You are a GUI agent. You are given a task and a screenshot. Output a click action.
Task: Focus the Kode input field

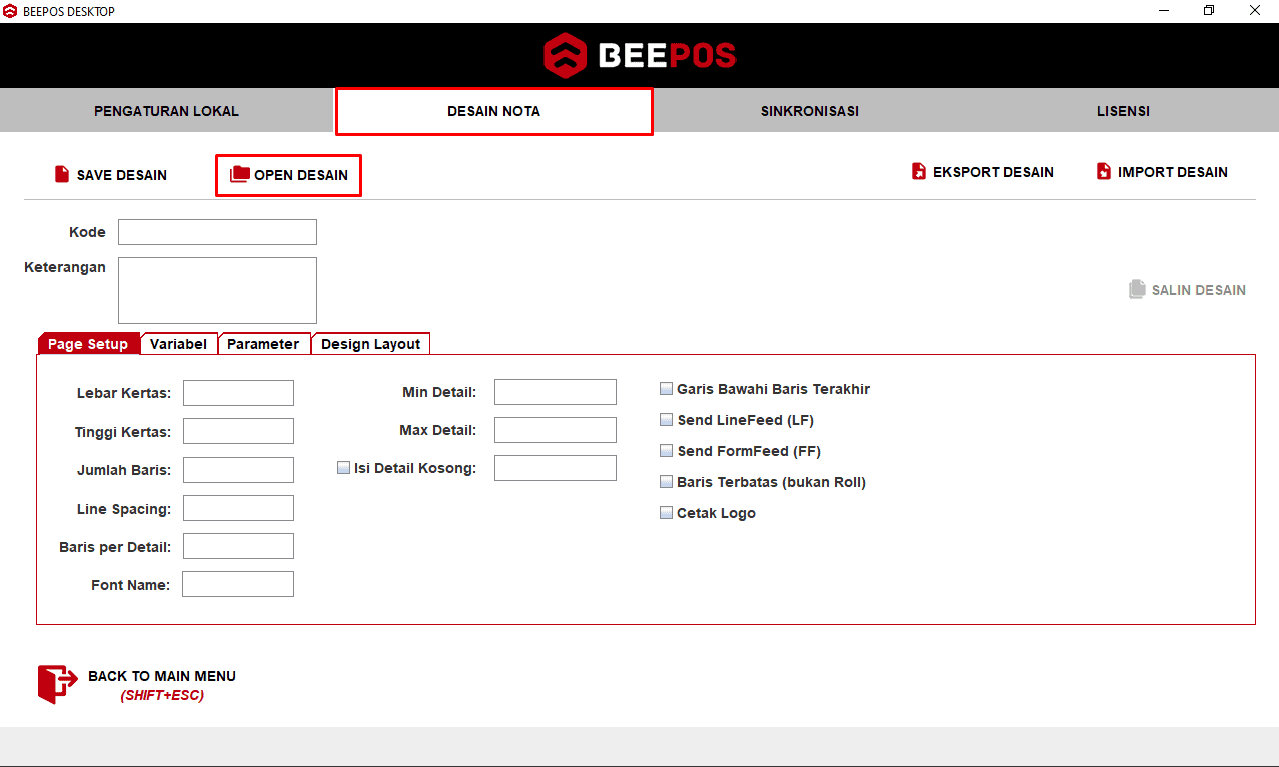(x=217, y=232)
